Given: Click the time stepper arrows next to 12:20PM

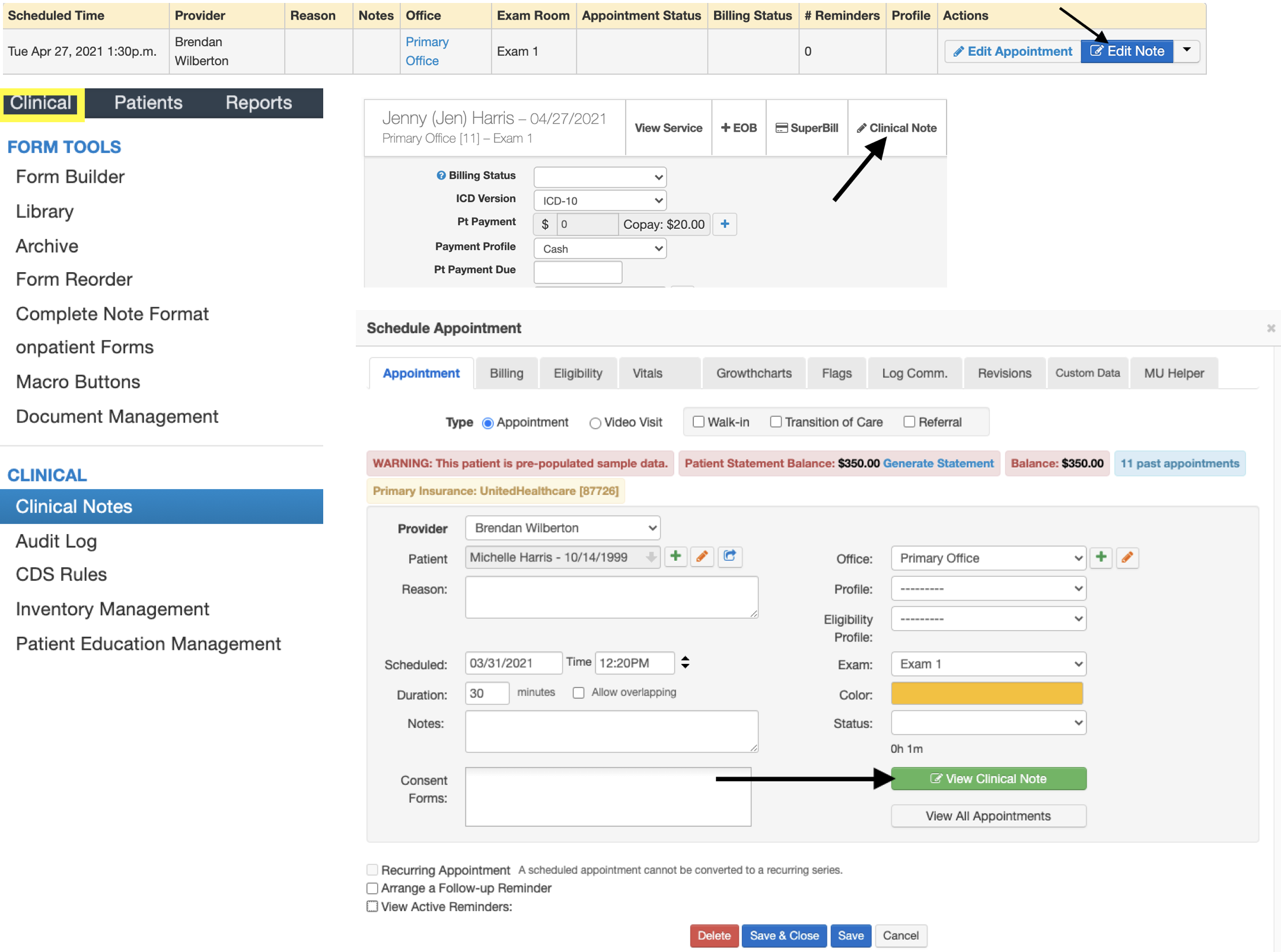Looking at the screenshot, I should [x=685, y=662].
